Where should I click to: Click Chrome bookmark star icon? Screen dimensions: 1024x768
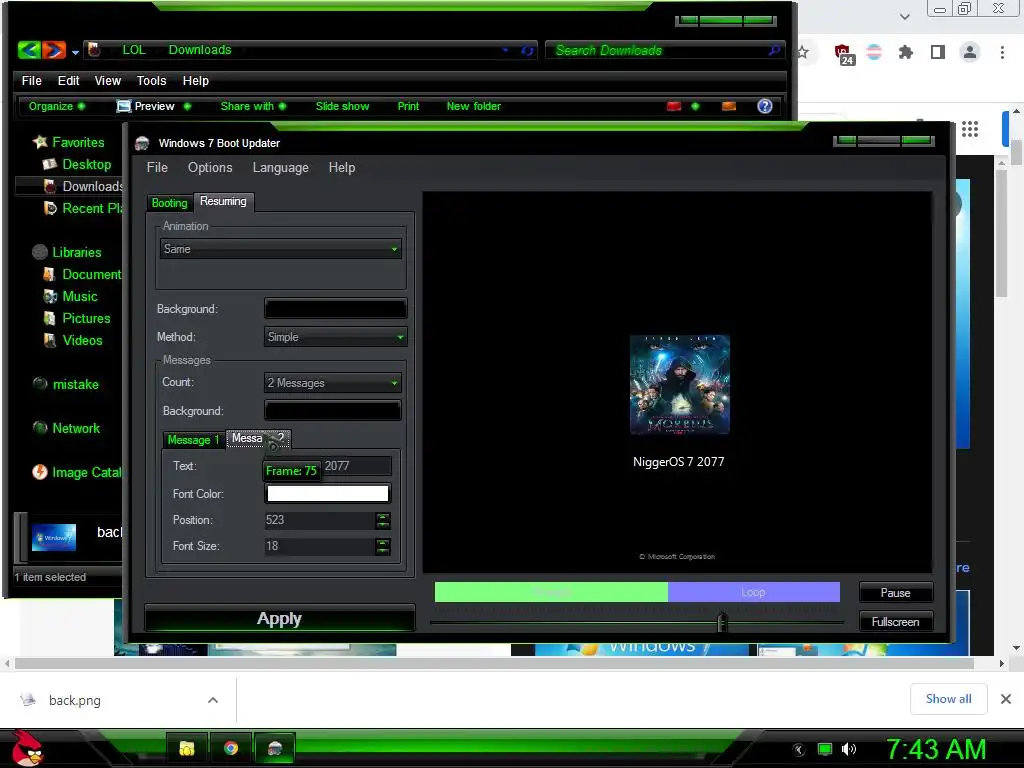click(803, 52)
